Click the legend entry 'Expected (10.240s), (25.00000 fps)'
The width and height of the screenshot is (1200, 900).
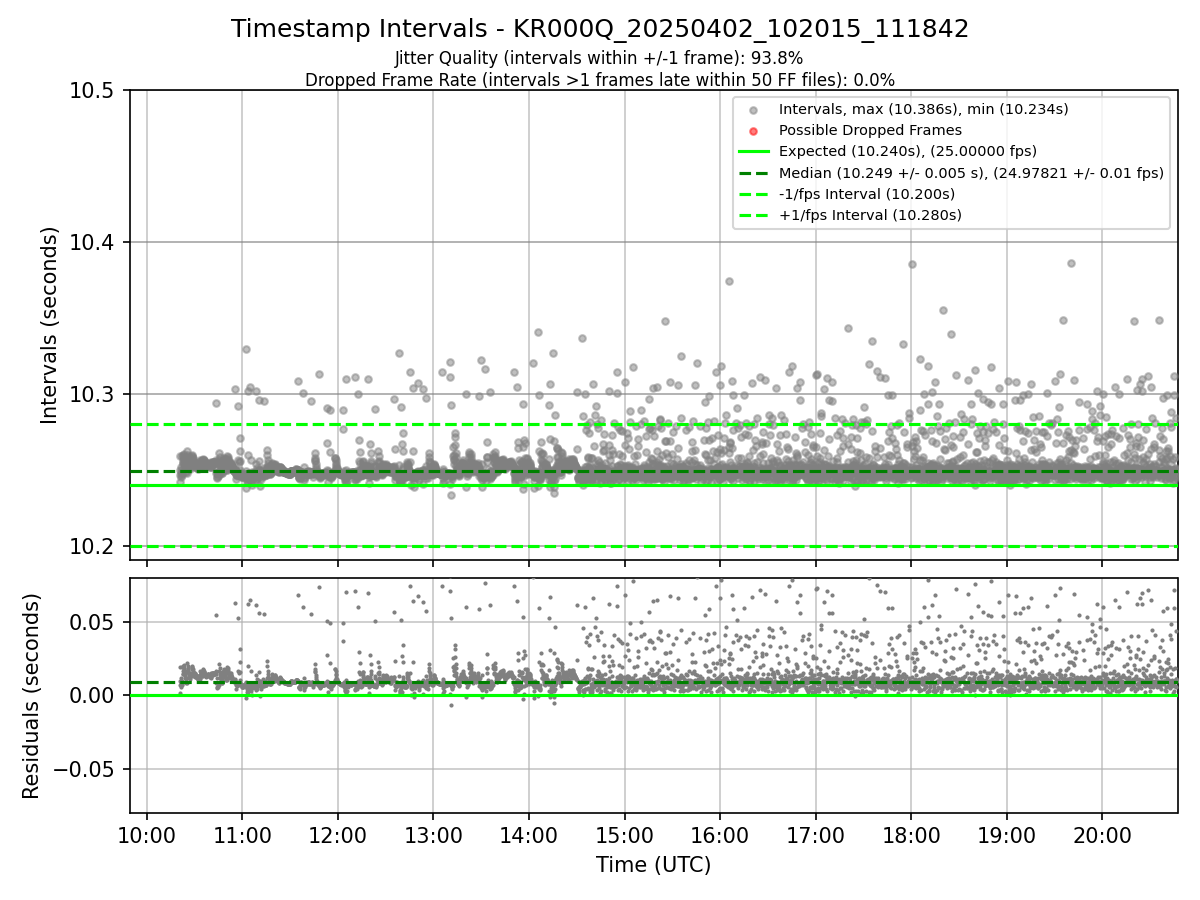pos(908,151)
